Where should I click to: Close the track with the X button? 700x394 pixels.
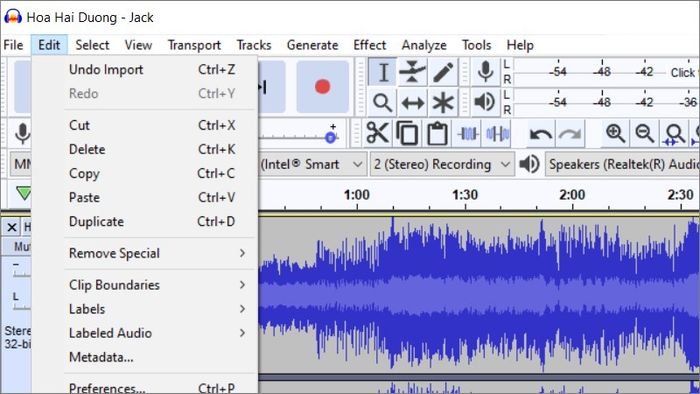(x=12, y=228)
